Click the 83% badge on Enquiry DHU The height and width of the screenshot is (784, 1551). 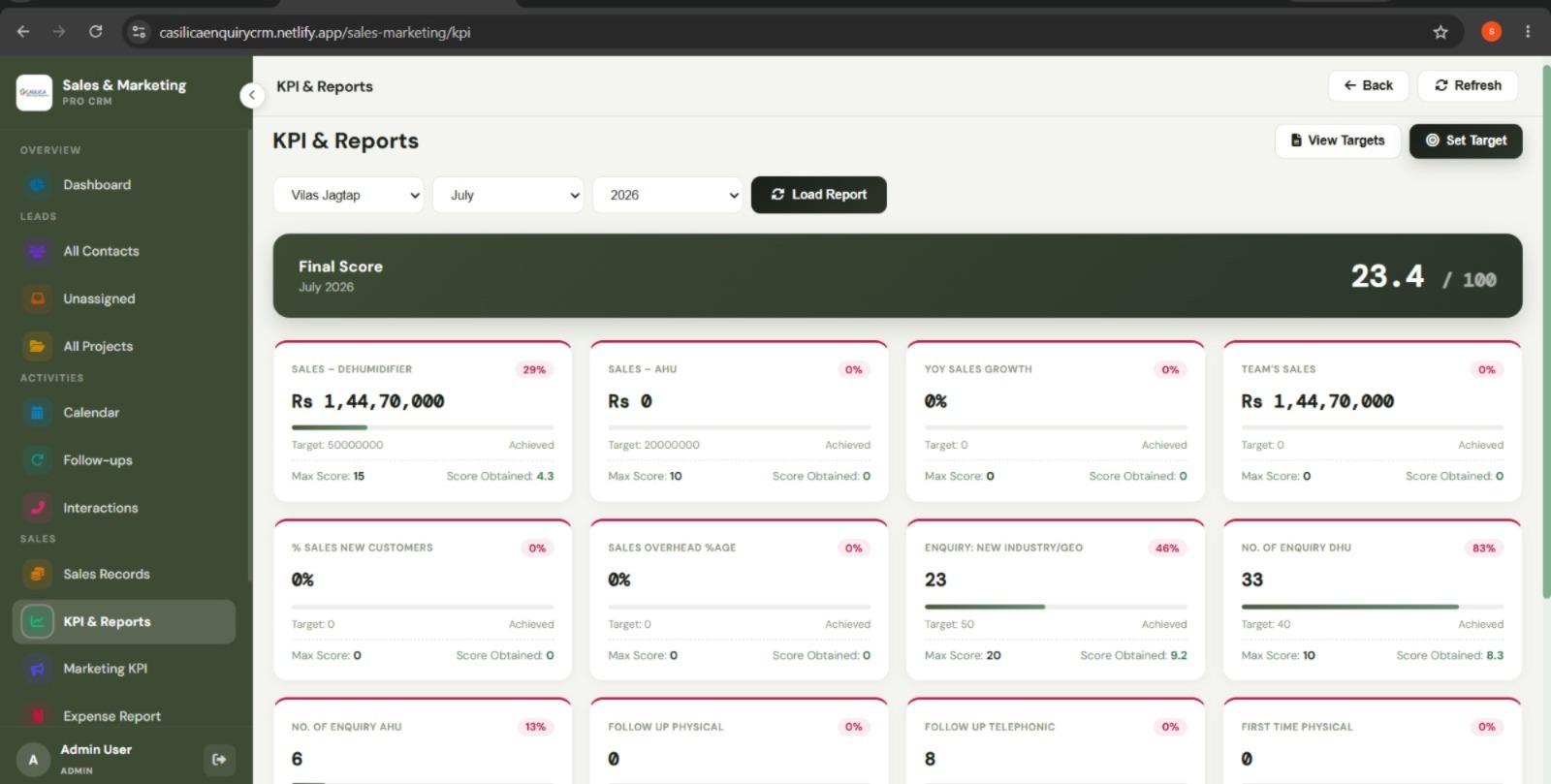pyautogui.click(x=1484, y=549)
